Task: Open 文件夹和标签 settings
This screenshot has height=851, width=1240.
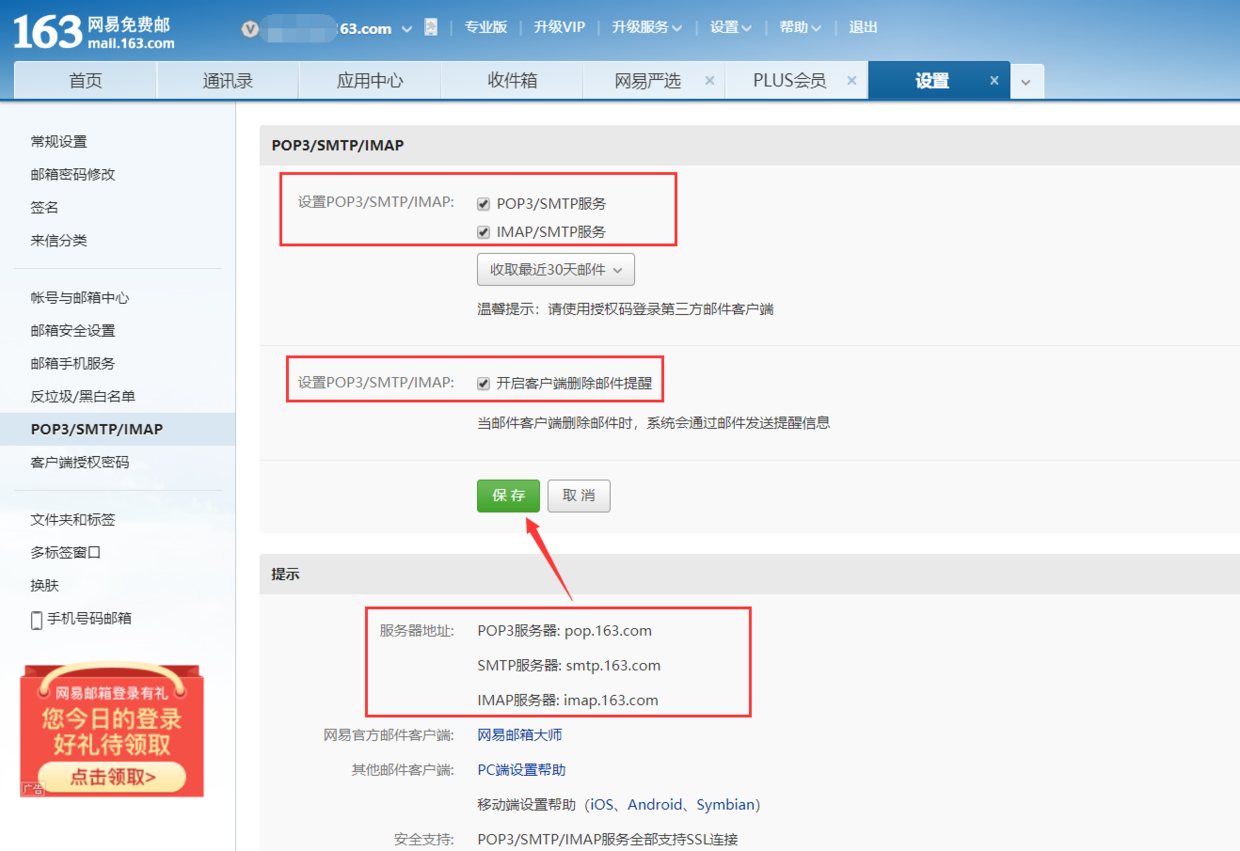Action: tap(73, 520)
